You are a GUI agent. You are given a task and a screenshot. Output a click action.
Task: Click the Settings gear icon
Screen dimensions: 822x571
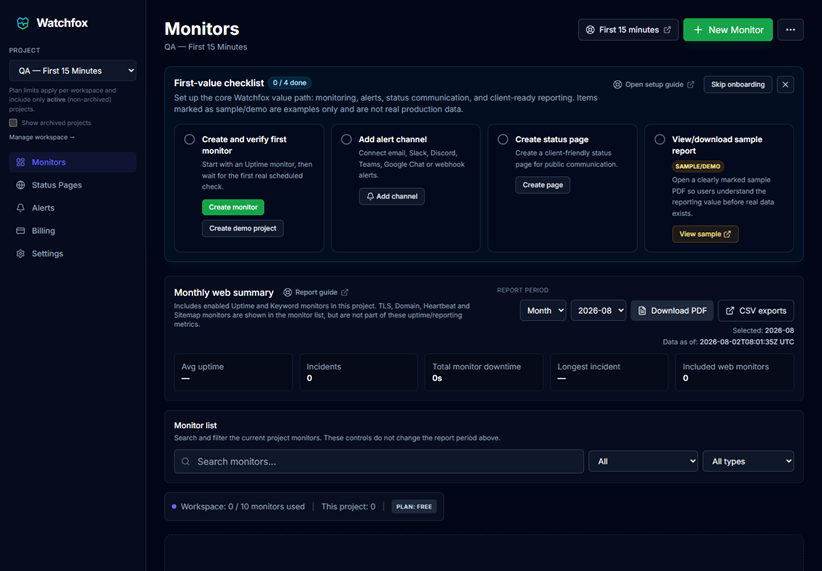tap(20, 254)
